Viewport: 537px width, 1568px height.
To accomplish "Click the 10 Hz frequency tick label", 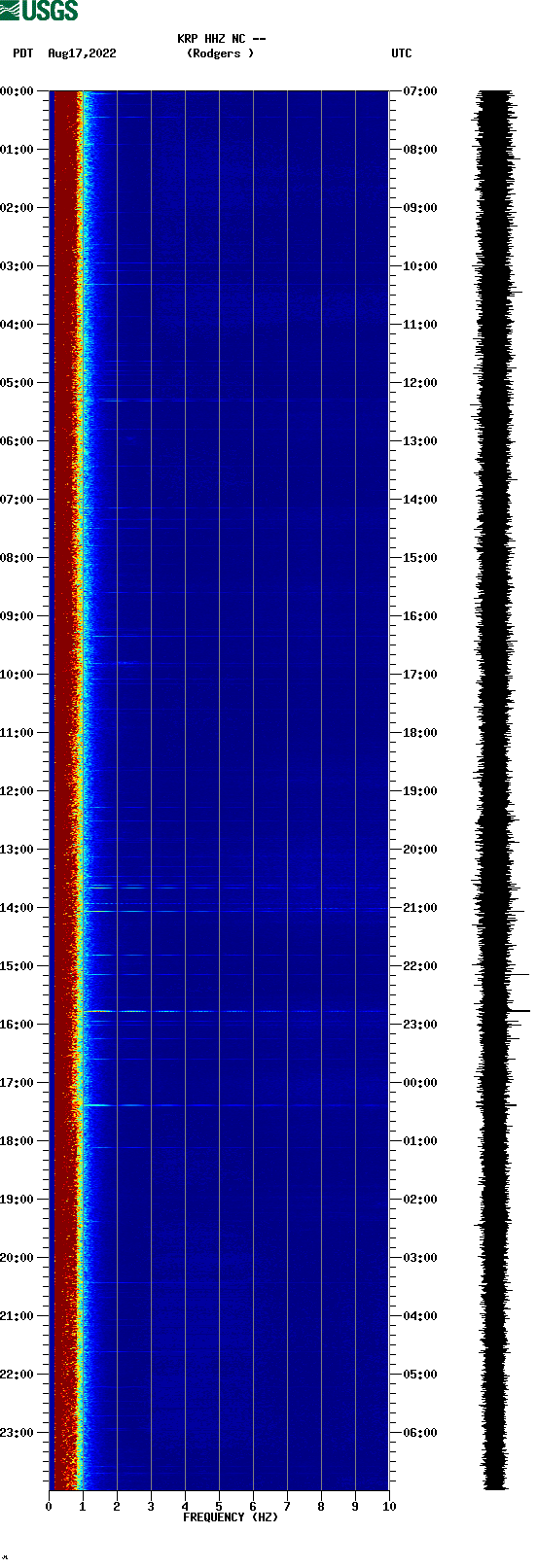I will click(389, 1507).
